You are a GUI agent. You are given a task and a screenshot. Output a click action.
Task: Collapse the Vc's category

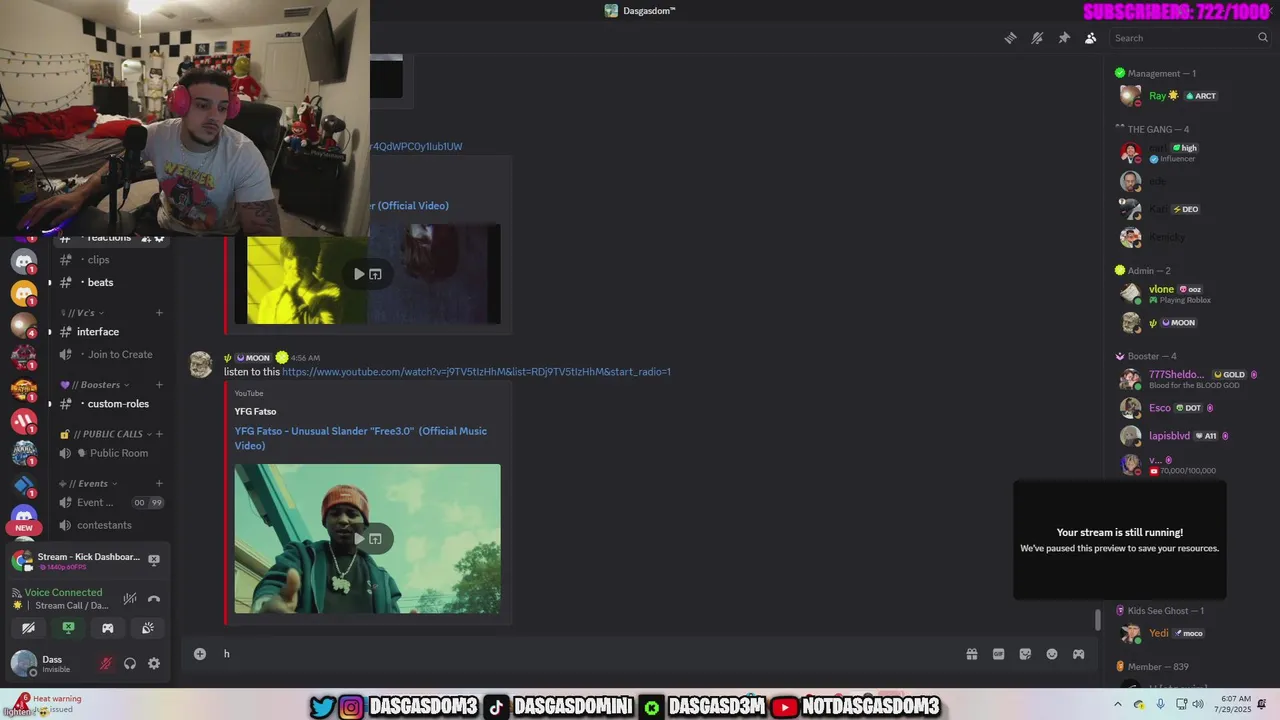click(x=83, y=313)
